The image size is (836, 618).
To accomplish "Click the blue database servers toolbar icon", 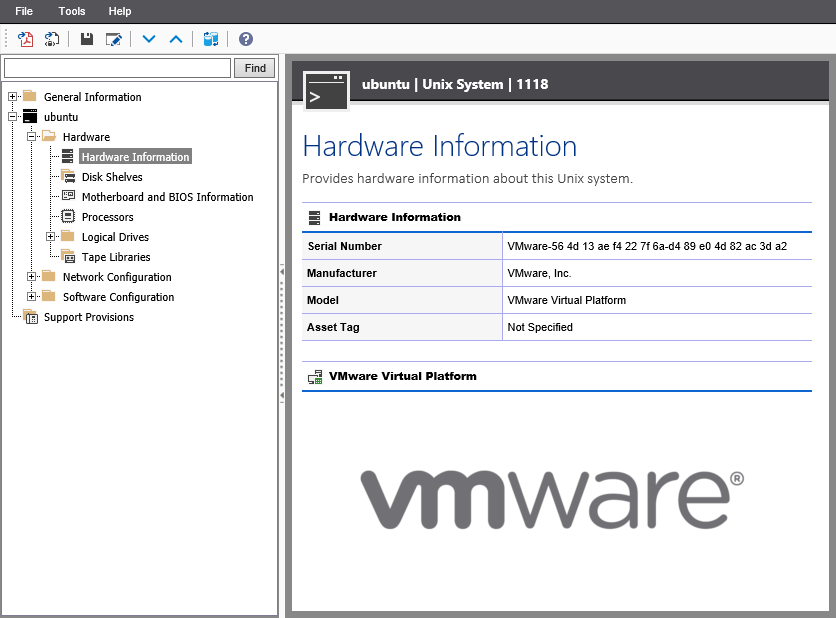I will (x=211, y=39).
